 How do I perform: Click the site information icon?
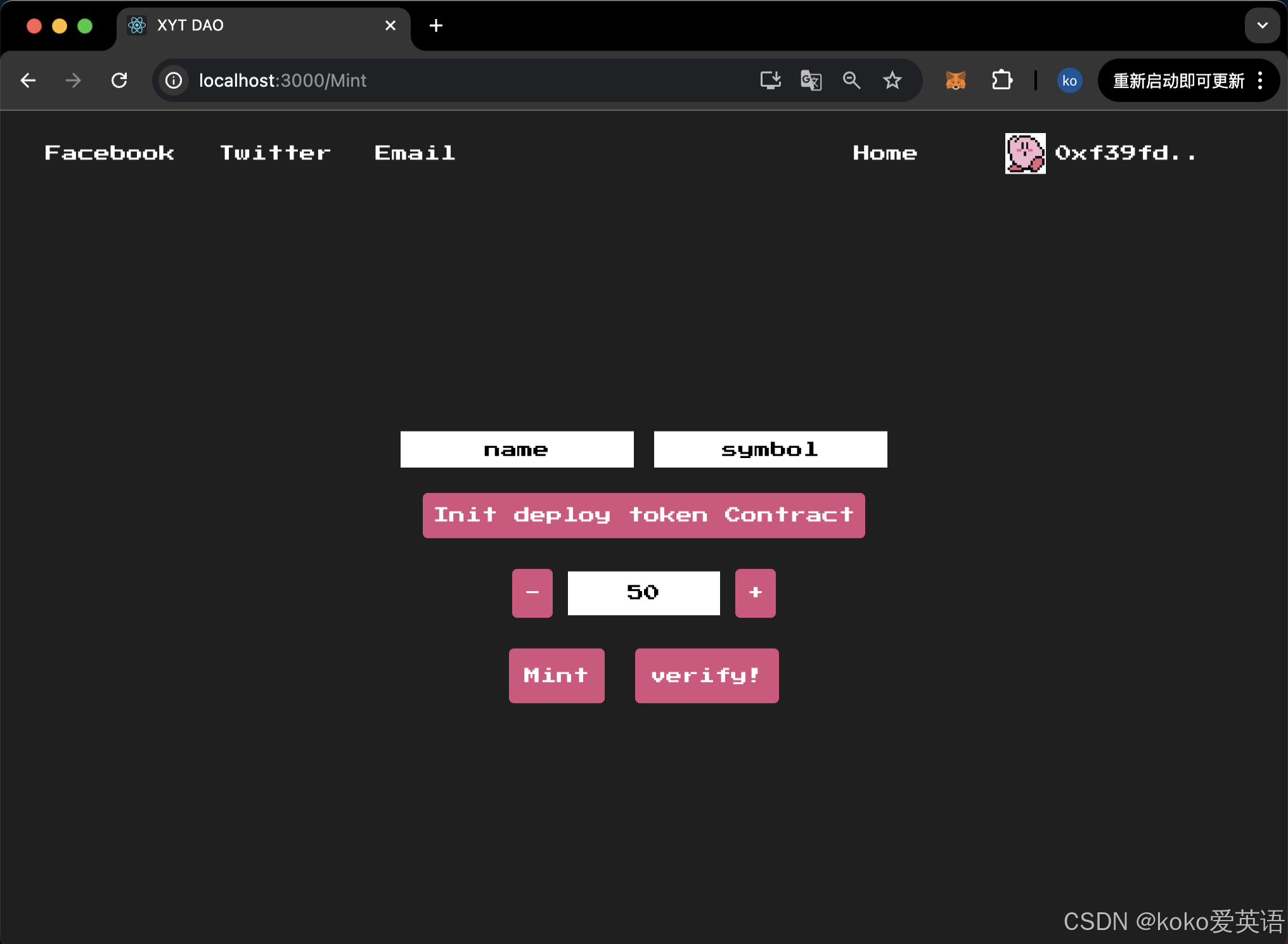174,80
